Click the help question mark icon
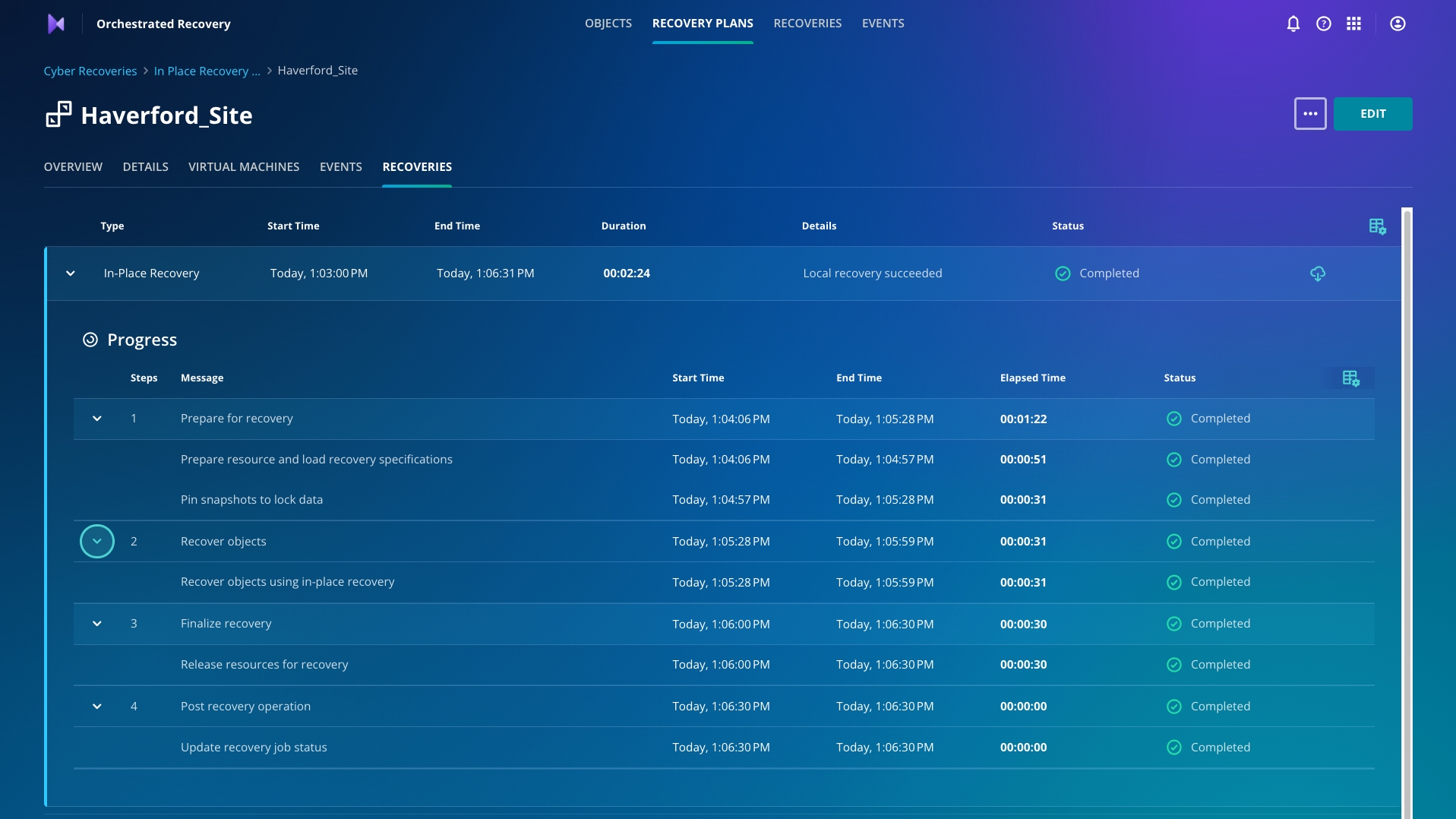This screenshot has height=819, width=1456. click(x=1323, y=24)
